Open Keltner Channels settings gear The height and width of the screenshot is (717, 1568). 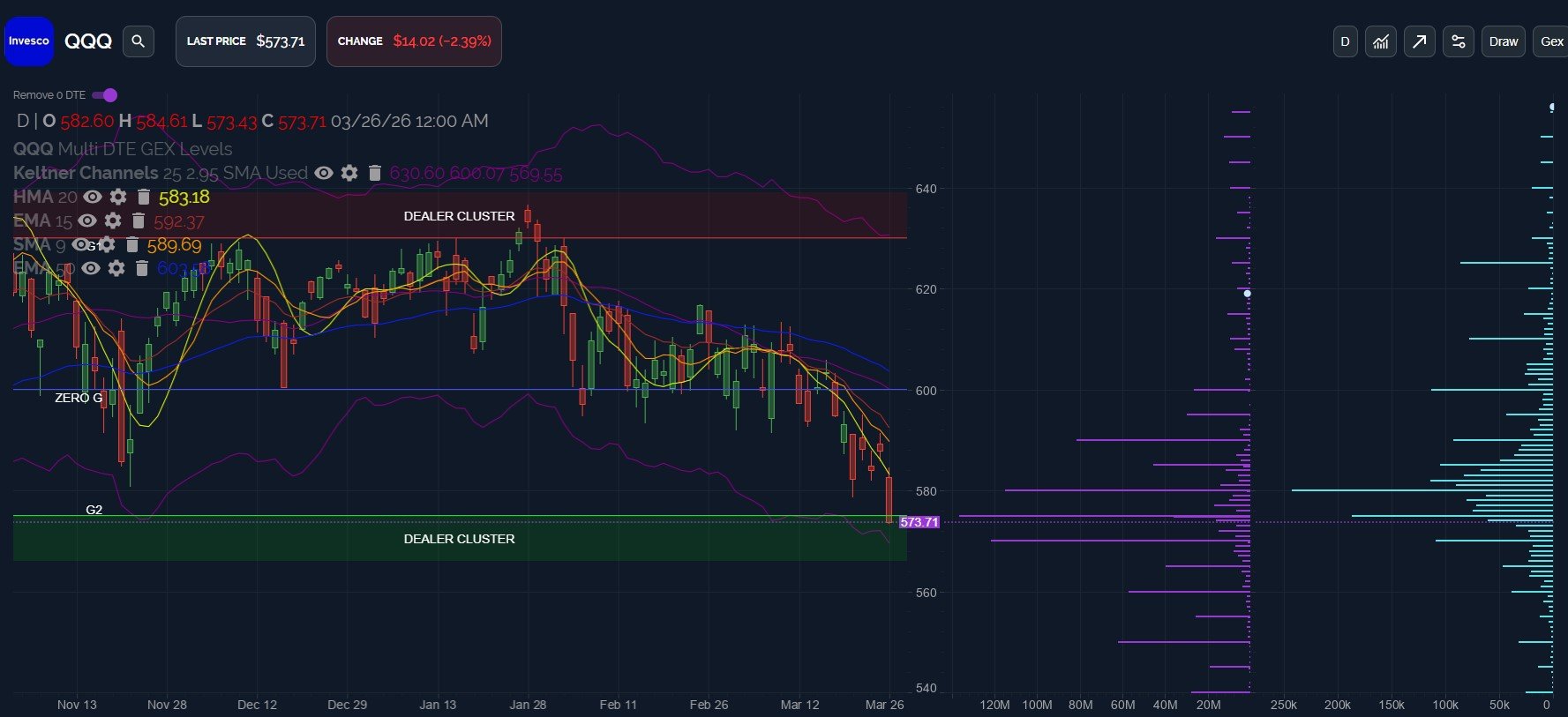point(349,173)
